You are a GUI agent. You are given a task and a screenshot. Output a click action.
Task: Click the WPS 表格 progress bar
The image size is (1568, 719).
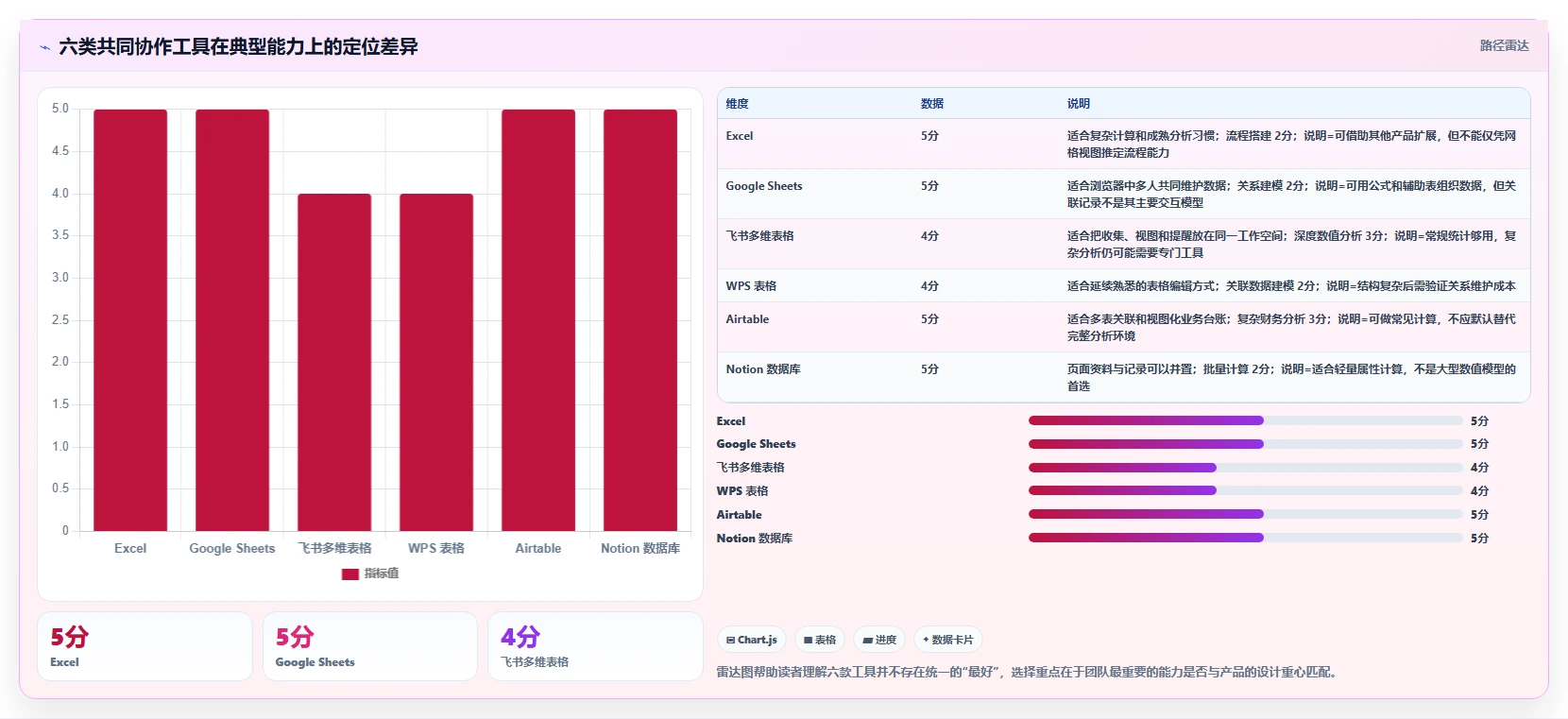[1245, 490]
